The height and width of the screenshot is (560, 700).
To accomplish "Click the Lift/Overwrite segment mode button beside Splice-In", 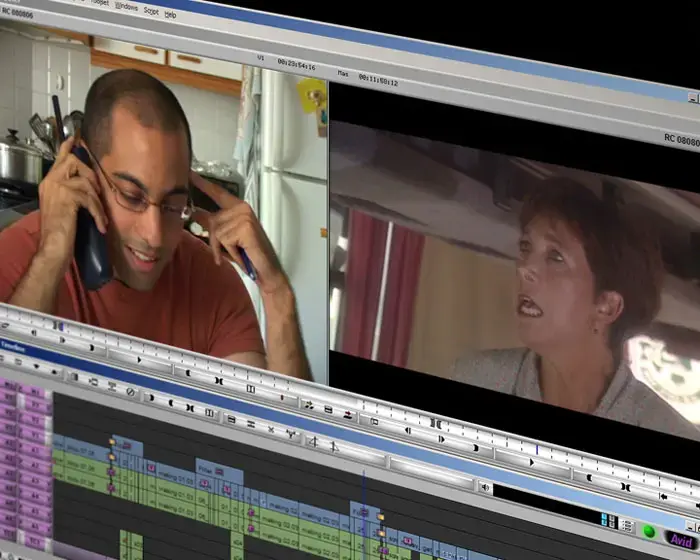I will pos(328,410).
